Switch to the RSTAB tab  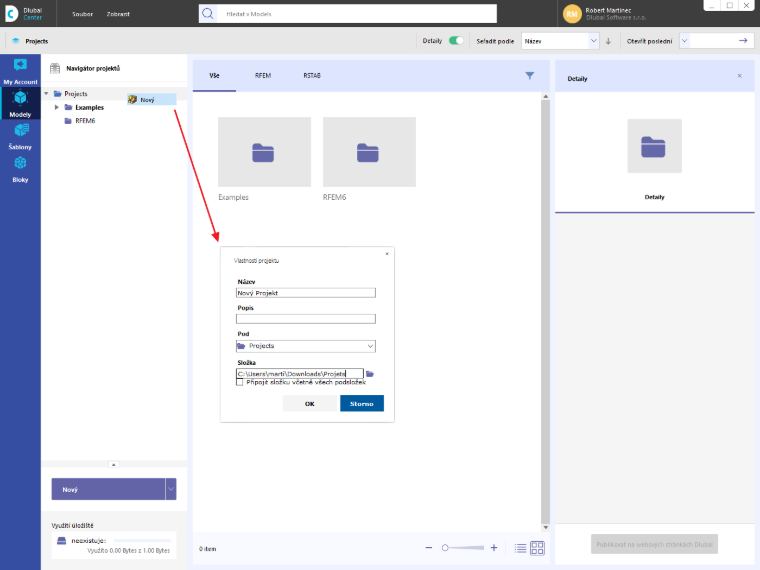pyautogui.click(x=312, y=76)
